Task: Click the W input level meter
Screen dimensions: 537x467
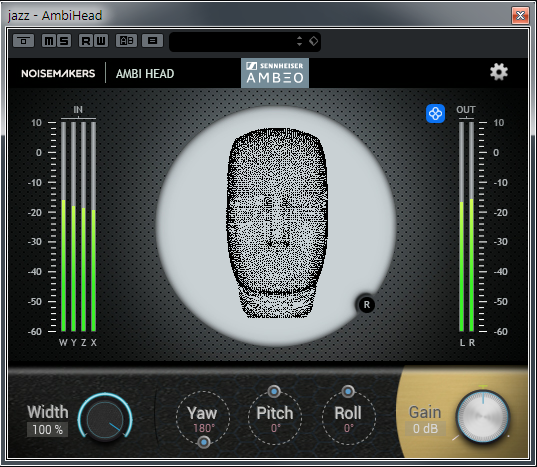Action: pyautogui.click(x=63, y=227)
